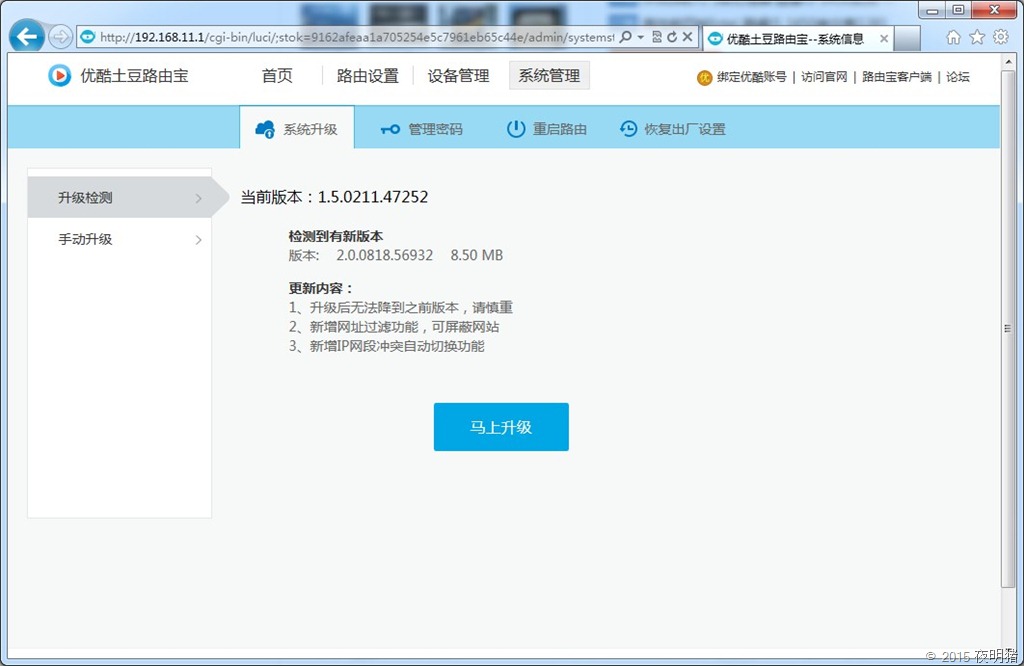
Task: Open the favorites star icon
Action: (x=977, y=37)
